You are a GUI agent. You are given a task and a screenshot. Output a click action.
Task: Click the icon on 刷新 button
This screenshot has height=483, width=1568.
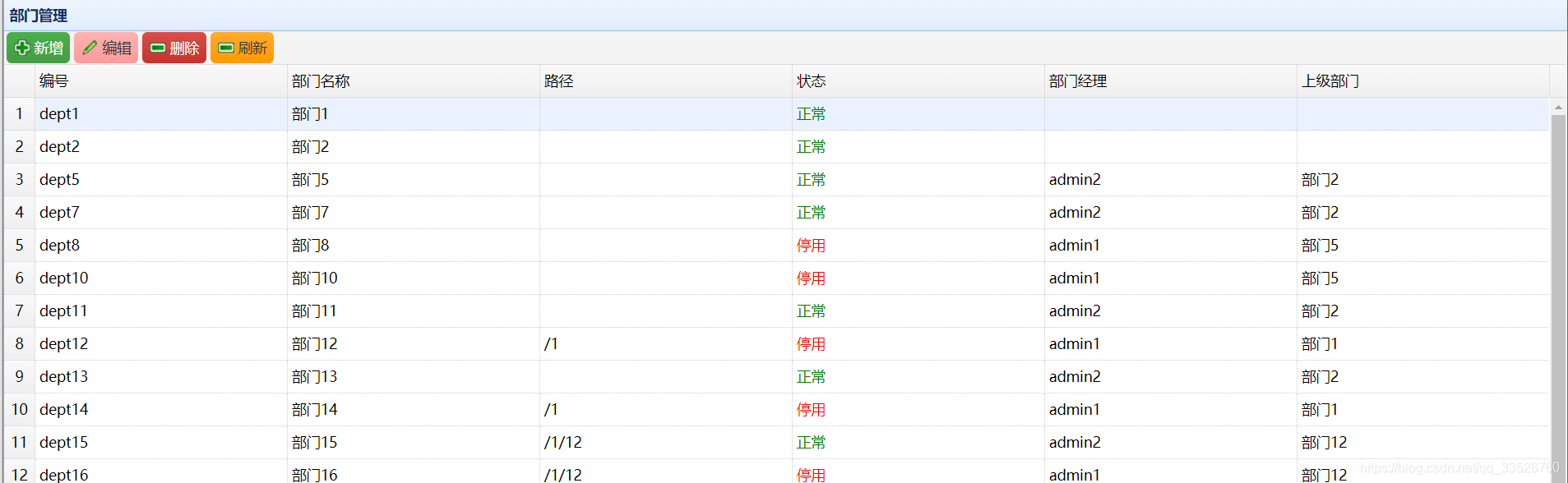(226, 48)
